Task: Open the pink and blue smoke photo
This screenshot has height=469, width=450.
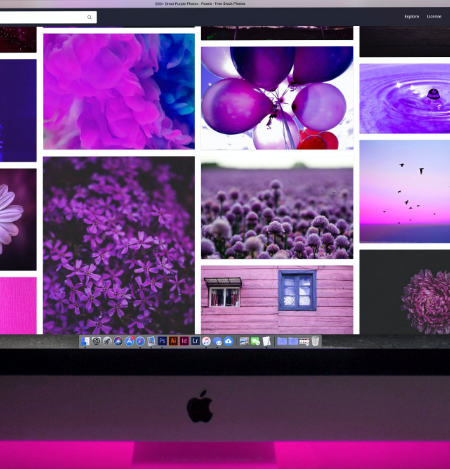Action: pos(119,91)
